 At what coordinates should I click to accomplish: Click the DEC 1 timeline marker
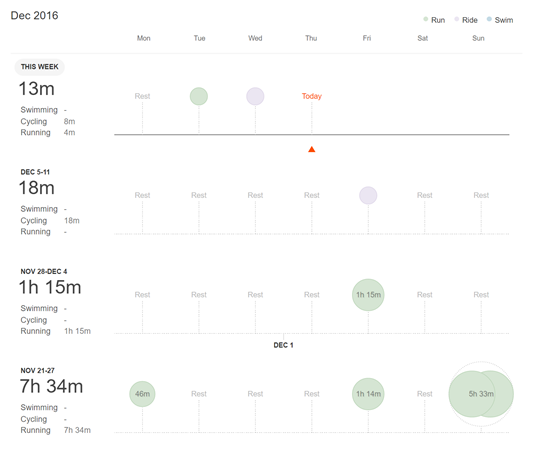tap(283, 345)
